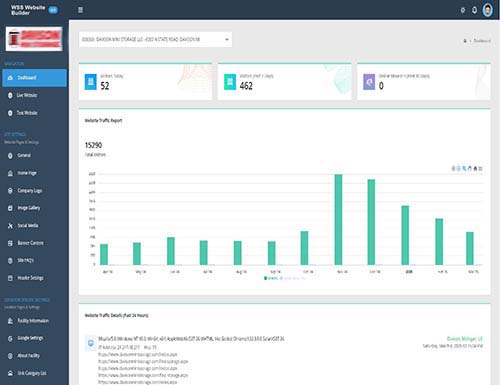The width and height of the screenshot is (500, 385).
Task: Click the facility thumbnail image in sidebar
Action: point(34,39)
